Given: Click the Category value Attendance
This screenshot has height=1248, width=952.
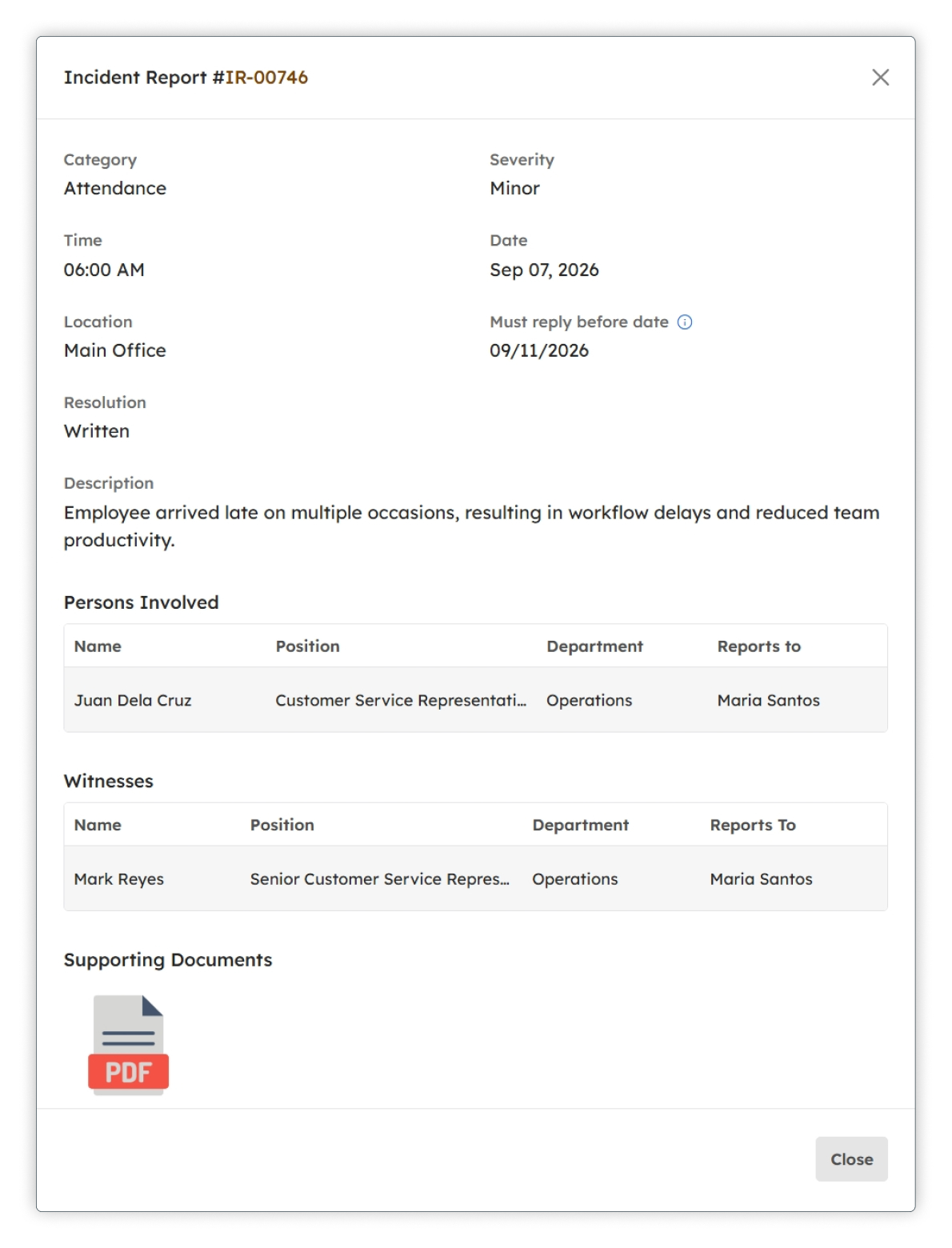Looking at the screenshot, I should pos(115,188).
